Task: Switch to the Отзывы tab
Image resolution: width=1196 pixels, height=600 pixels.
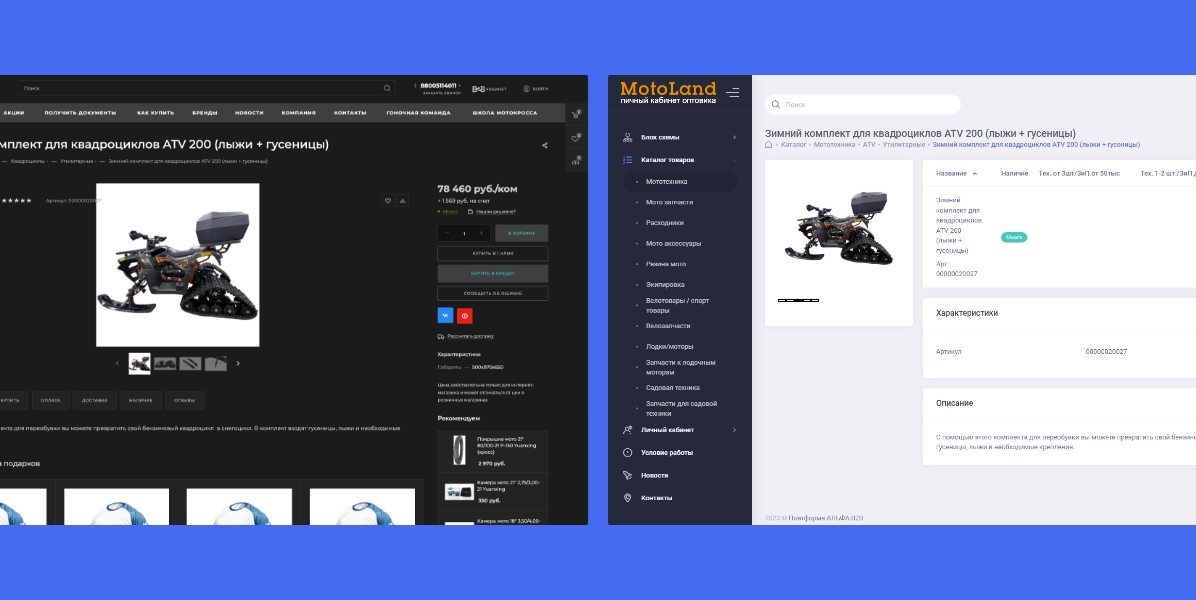Action: [185, 400]
